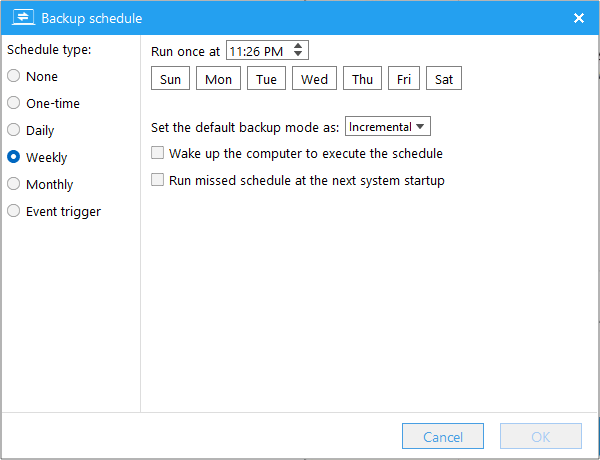
Task: Select Sat as a backup day
Action: point(443,79)
